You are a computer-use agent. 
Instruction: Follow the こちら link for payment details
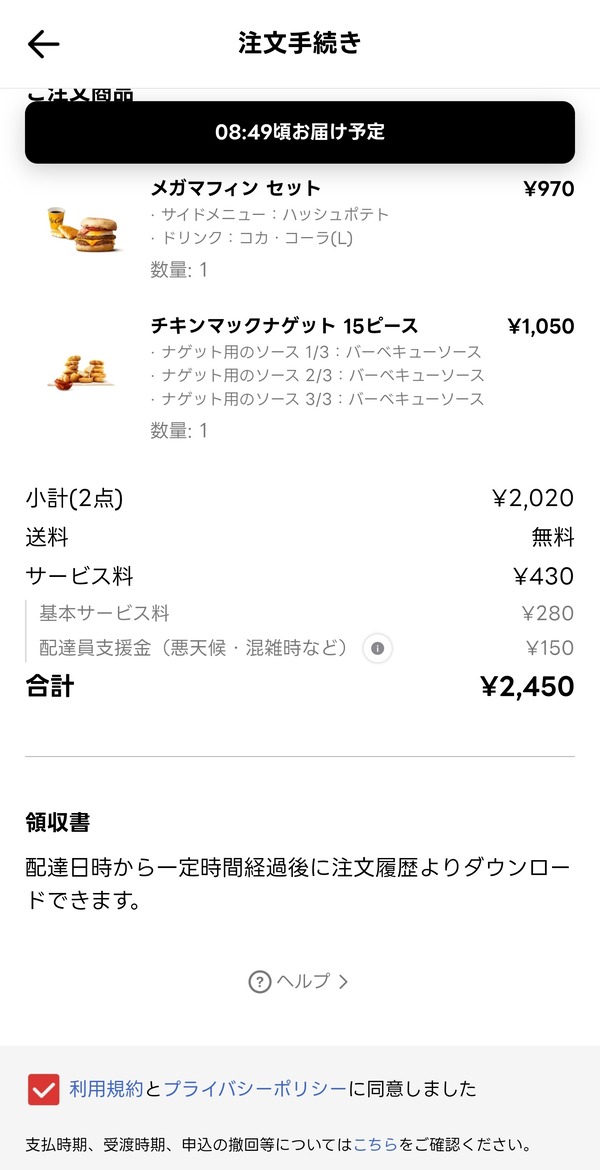(x=375, y=1144)
